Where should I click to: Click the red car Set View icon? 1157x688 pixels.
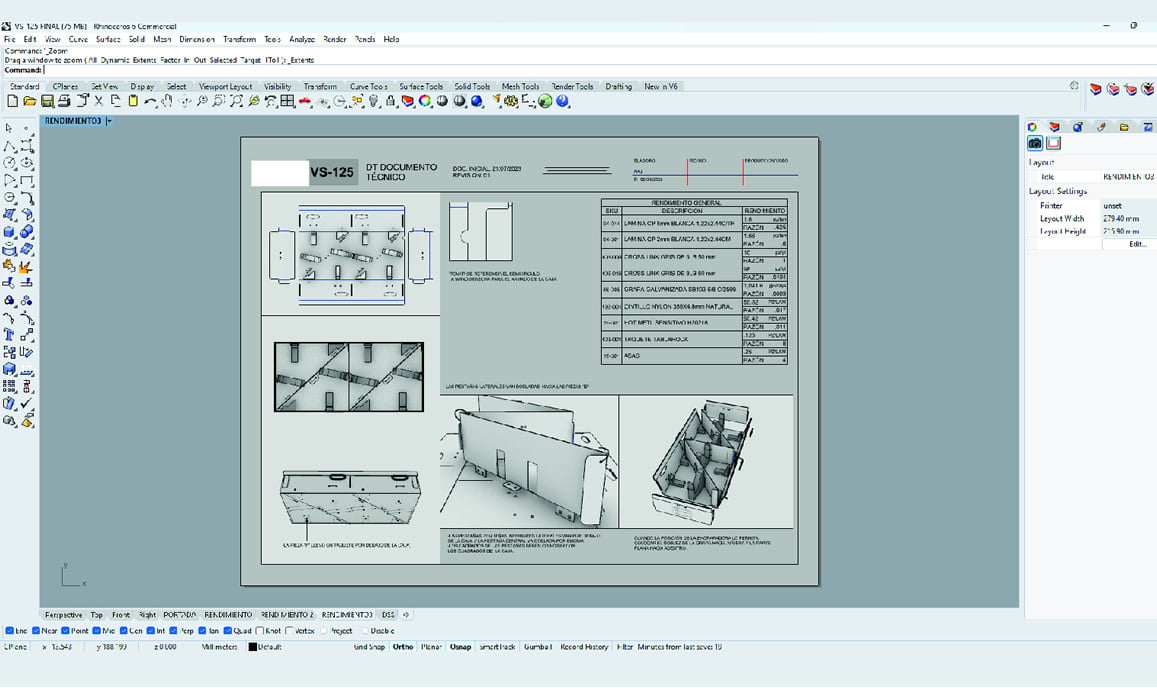(305, 101)
